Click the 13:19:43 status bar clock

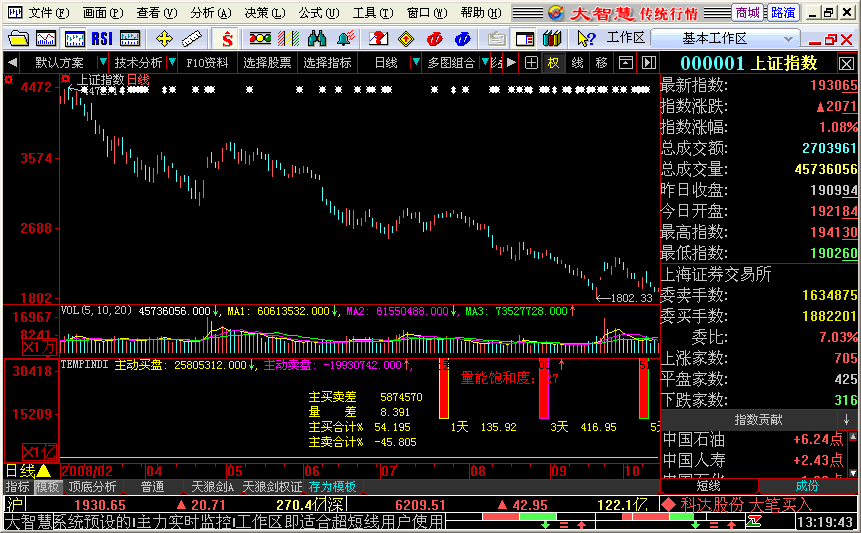point(825,521)
